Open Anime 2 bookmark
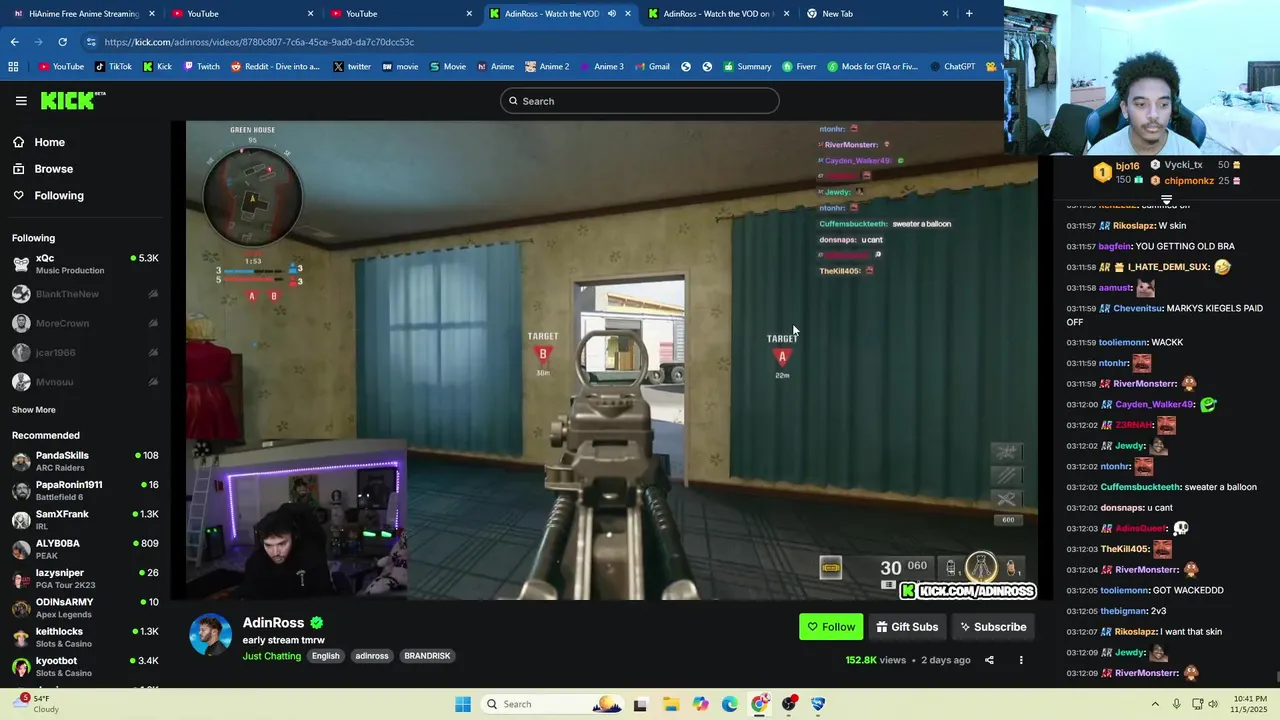 545,67
